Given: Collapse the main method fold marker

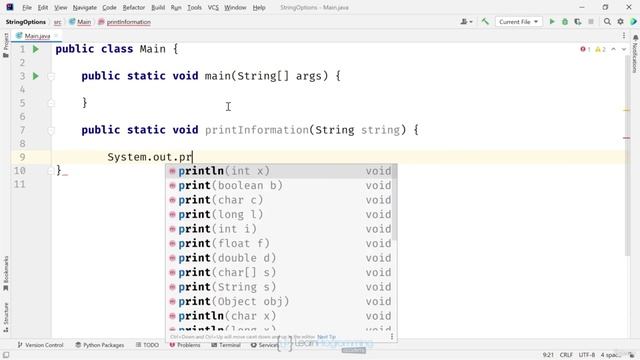Looking at the screenshot, I should pyautogui.click(x=51, y=76).
